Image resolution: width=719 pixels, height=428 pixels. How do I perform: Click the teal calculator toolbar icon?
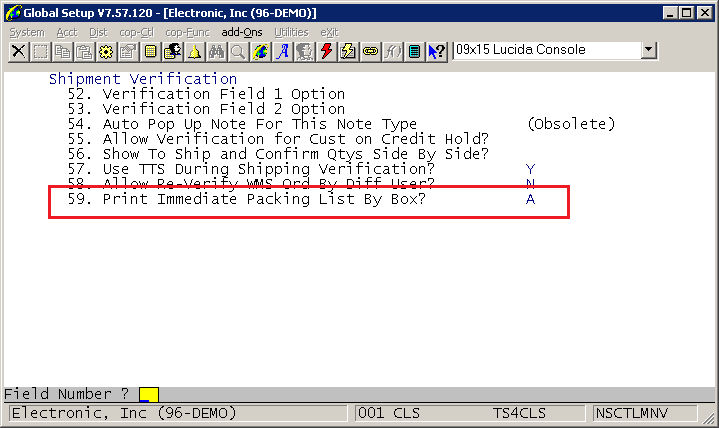pos(415,51)
